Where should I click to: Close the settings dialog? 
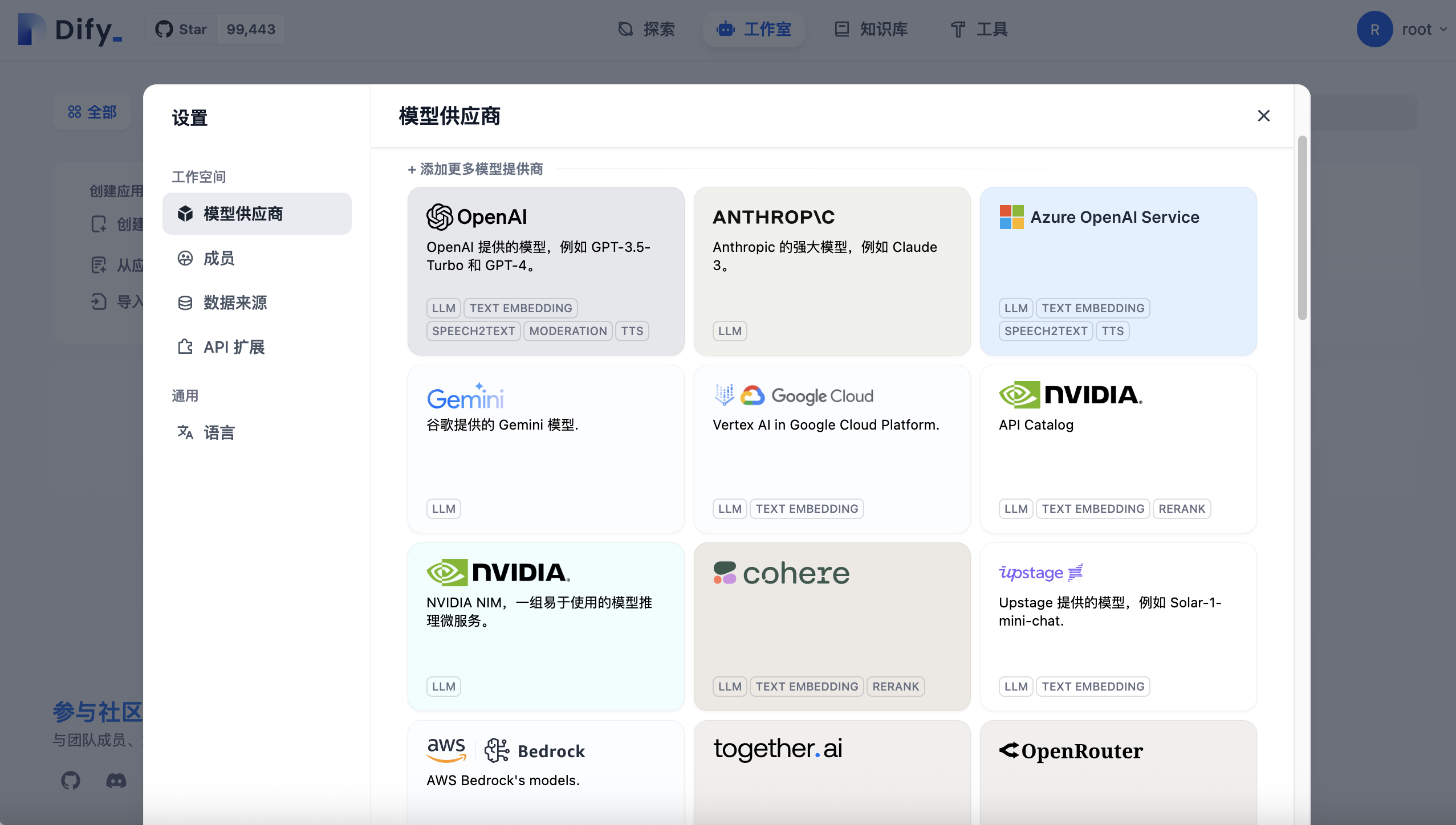coord(1263,116)
